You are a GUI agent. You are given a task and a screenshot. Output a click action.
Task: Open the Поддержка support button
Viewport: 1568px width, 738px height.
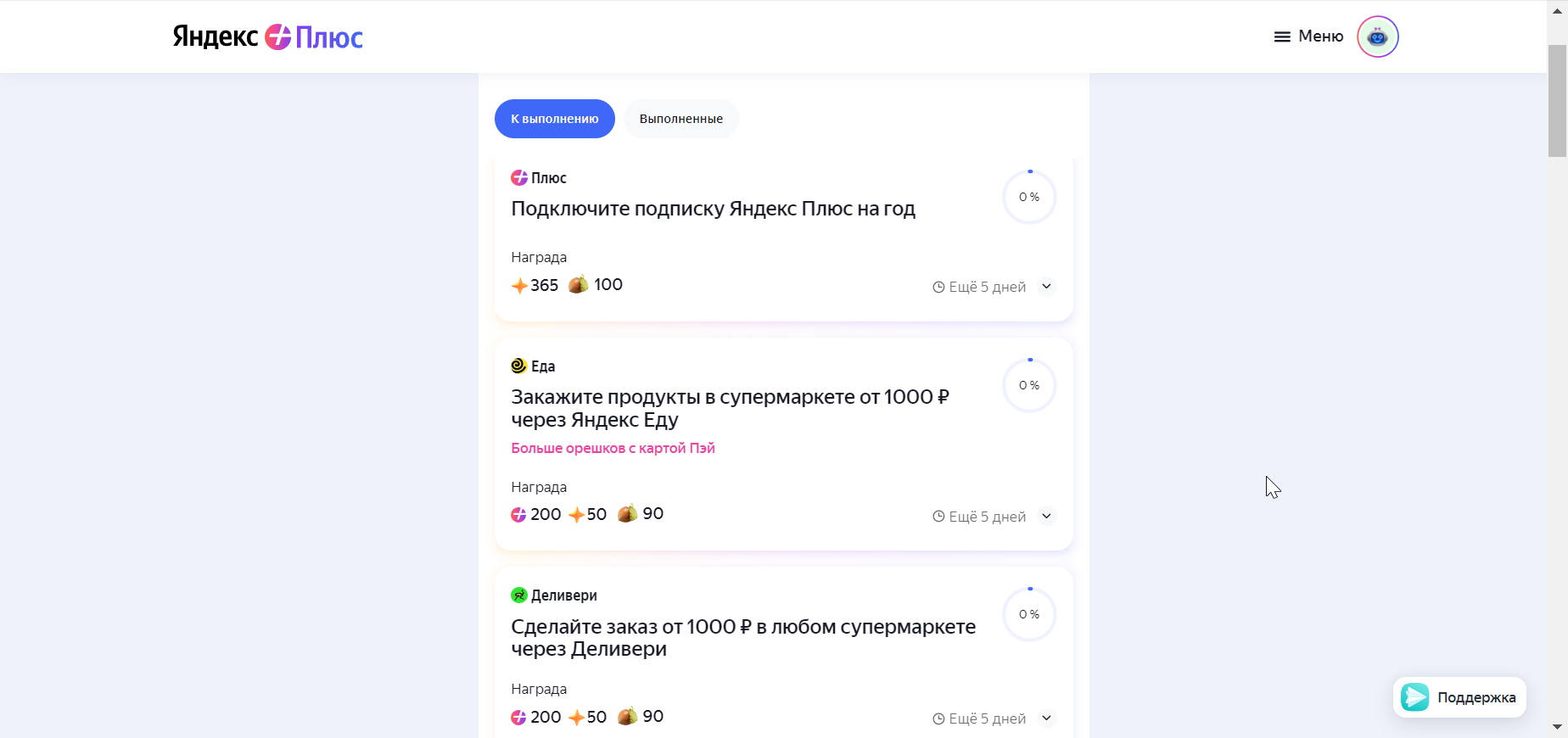click(x=1459, y=697)
